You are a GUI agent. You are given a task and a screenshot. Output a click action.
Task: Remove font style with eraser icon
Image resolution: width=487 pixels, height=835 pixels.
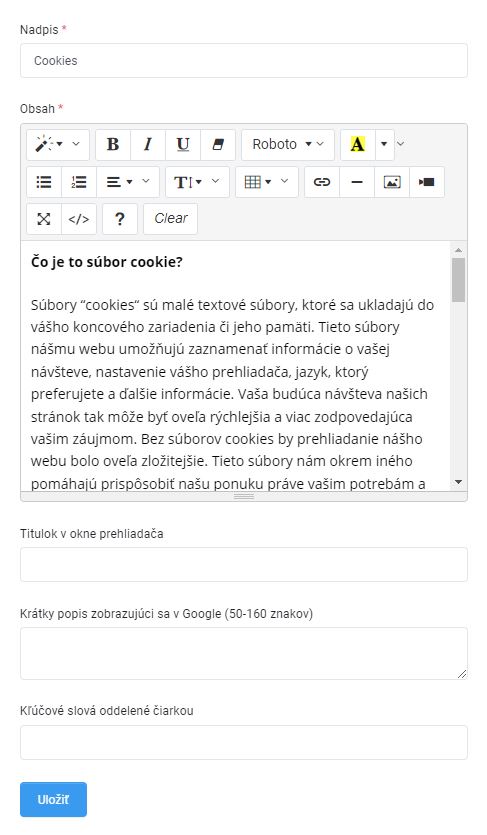coord(218,144)
